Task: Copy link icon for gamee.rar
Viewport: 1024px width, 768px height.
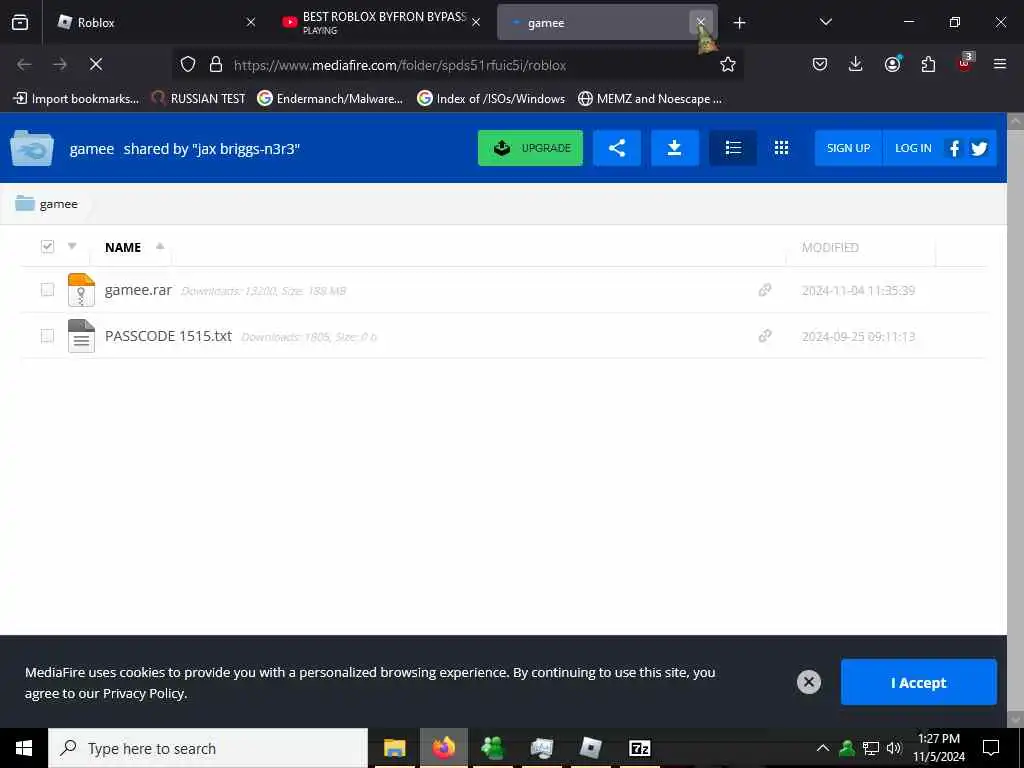Action: point(765,289)
